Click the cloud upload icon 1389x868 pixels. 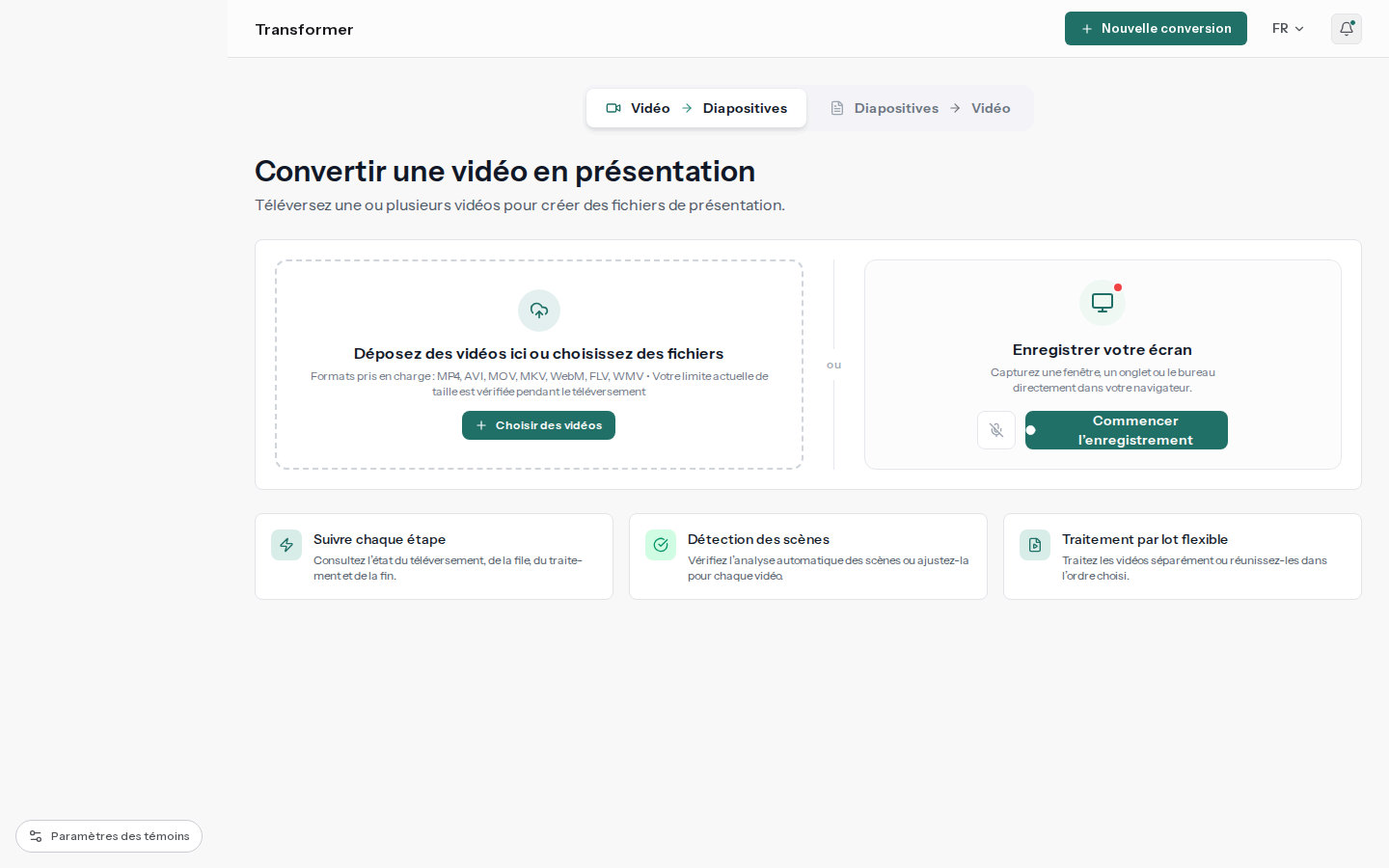pos(539,311)
